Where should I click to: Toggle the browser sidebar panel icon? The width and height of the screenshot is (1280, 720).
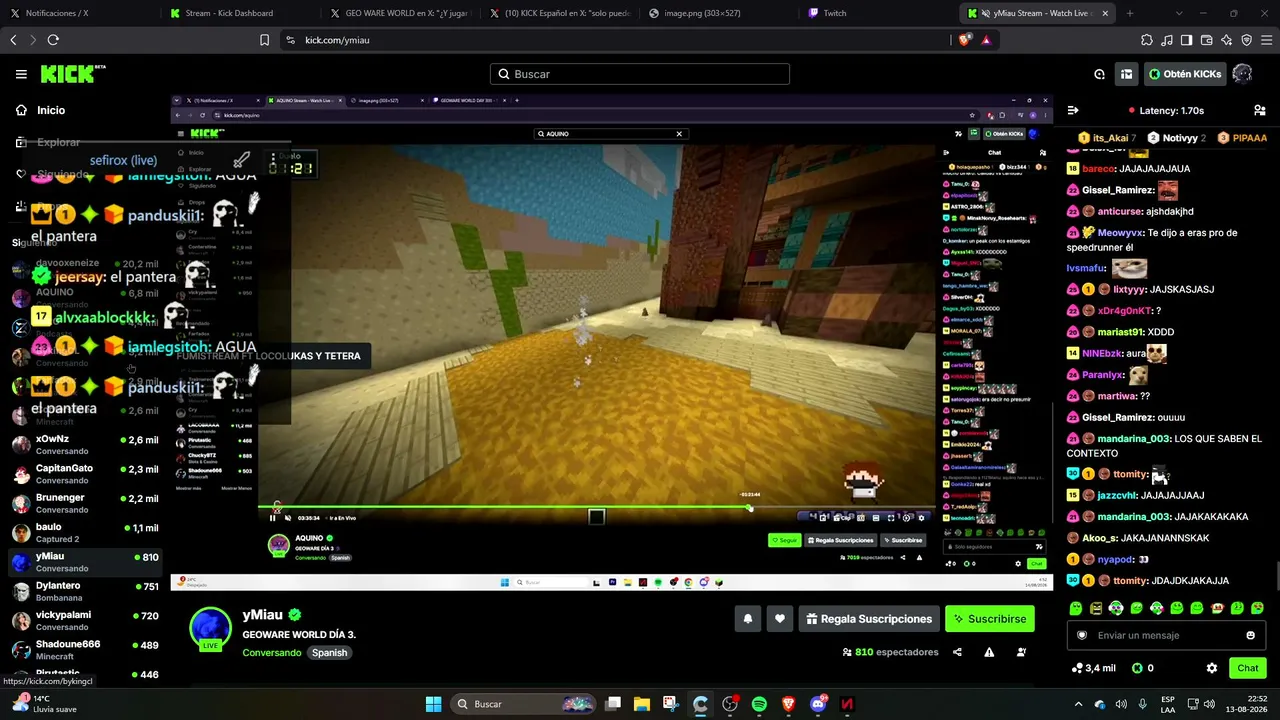click(x=1187, y=40)
